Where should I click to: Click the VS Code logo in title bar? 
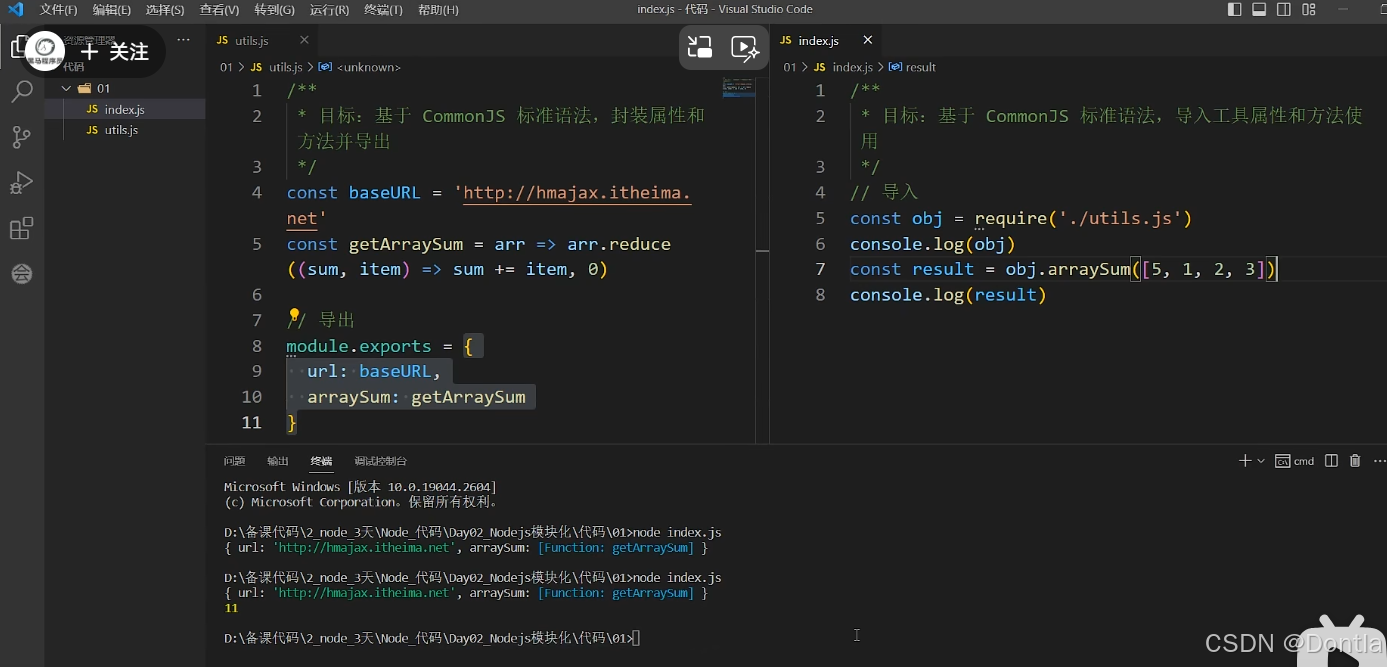[15, 9]
